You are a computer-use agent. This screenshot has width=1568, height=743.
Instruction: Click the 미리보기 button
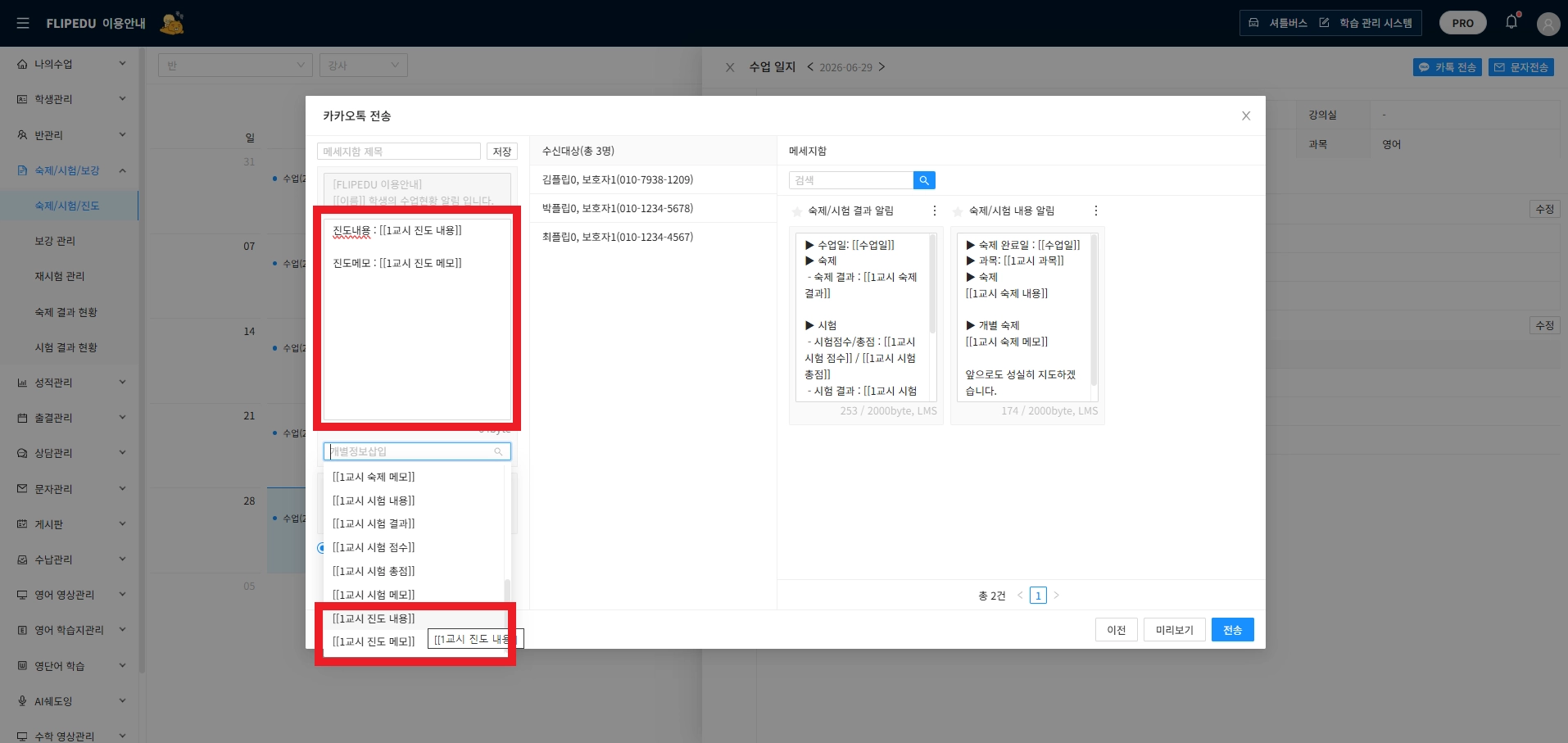point(1175,630)
